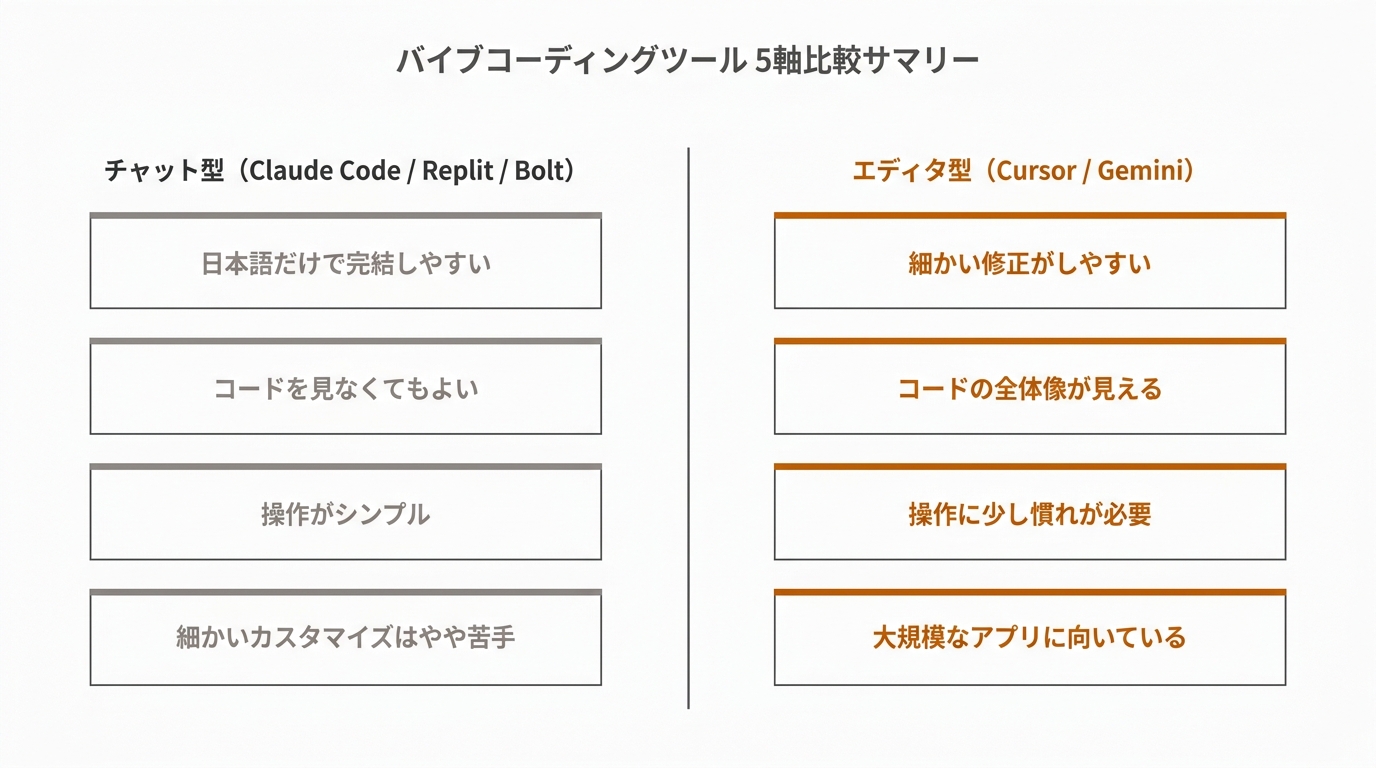Click the チャット型 label in left heading

point(163,171)
